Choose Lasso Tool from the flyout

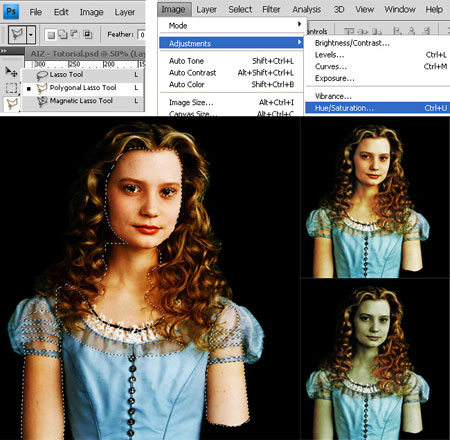83,75
